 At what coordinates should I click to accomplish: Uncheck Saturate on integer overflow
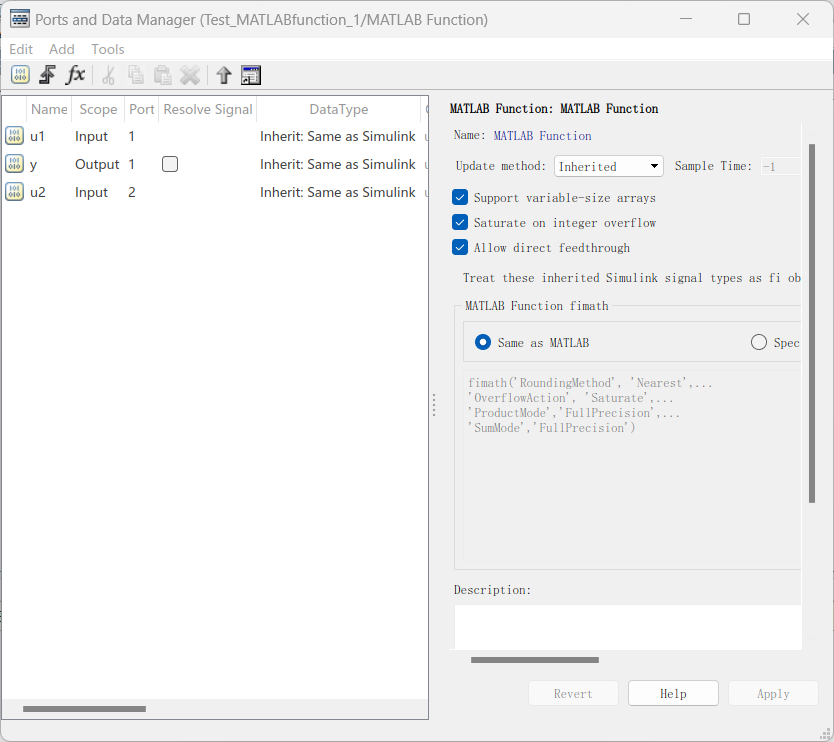[x=460, y=222]
